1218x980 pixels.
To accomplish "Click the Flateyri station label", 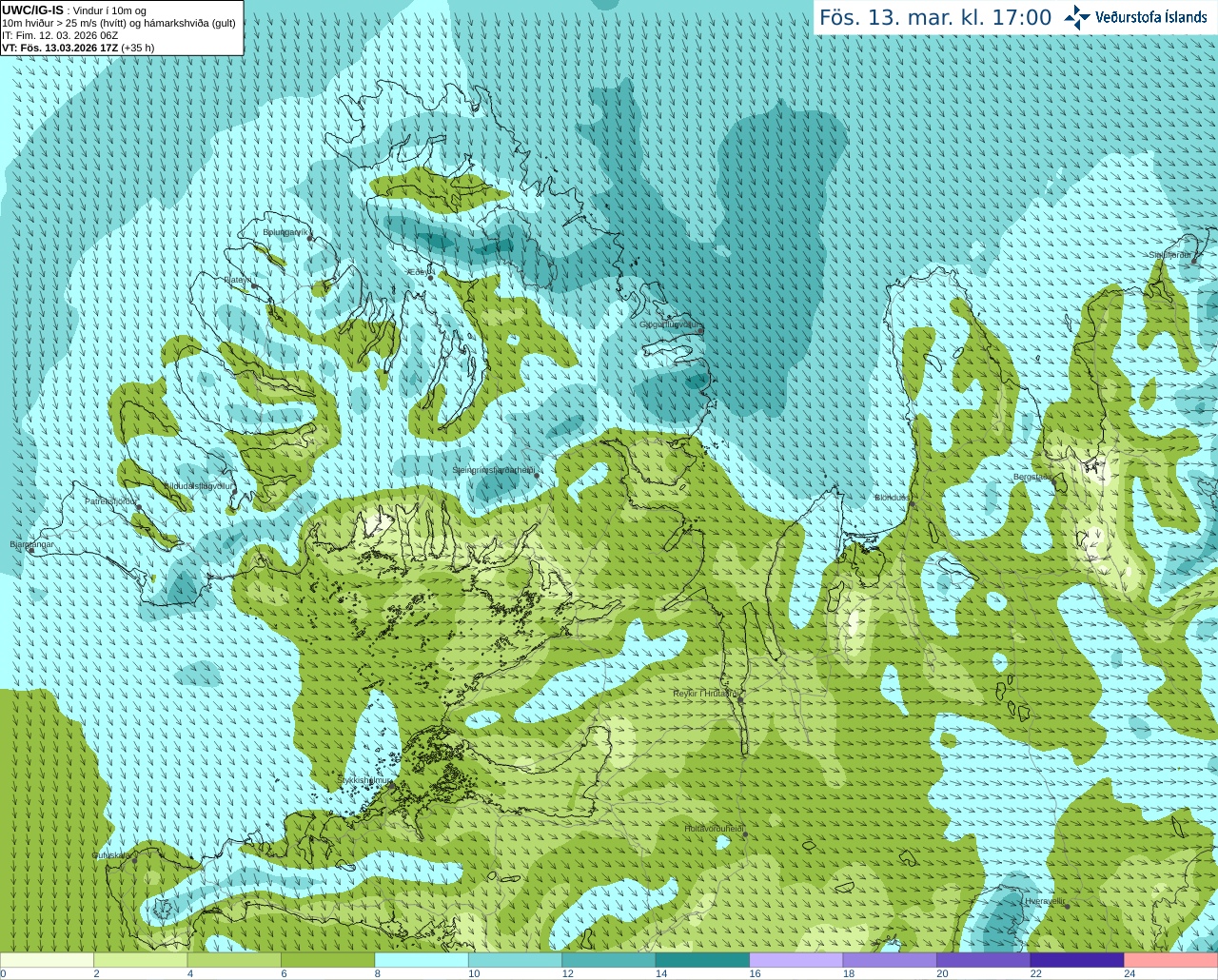I will (x=237, y=280).
